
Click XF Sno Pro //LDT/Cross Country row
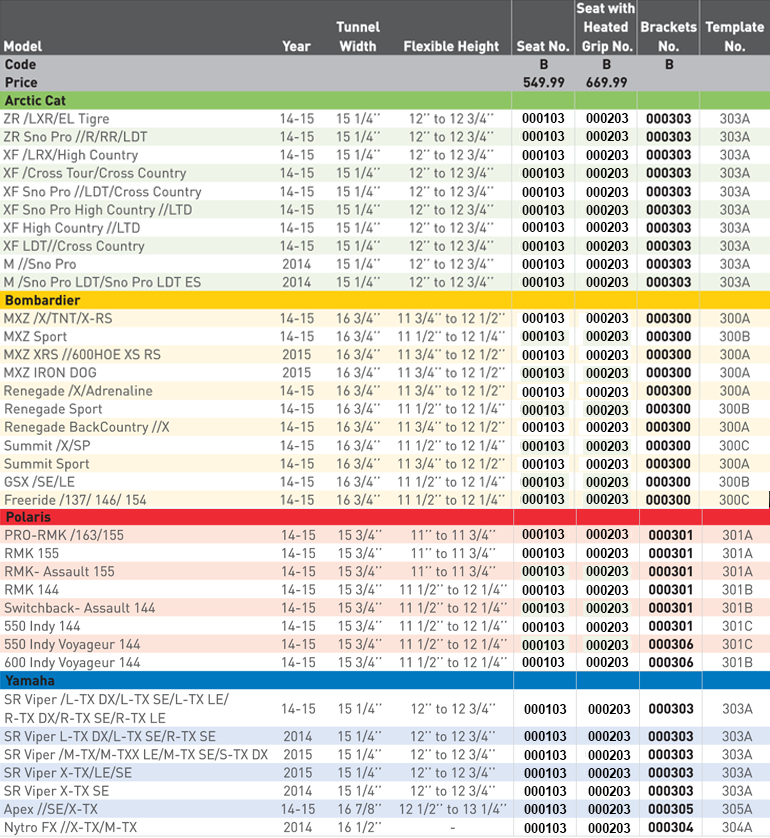[x=102, y=191]
